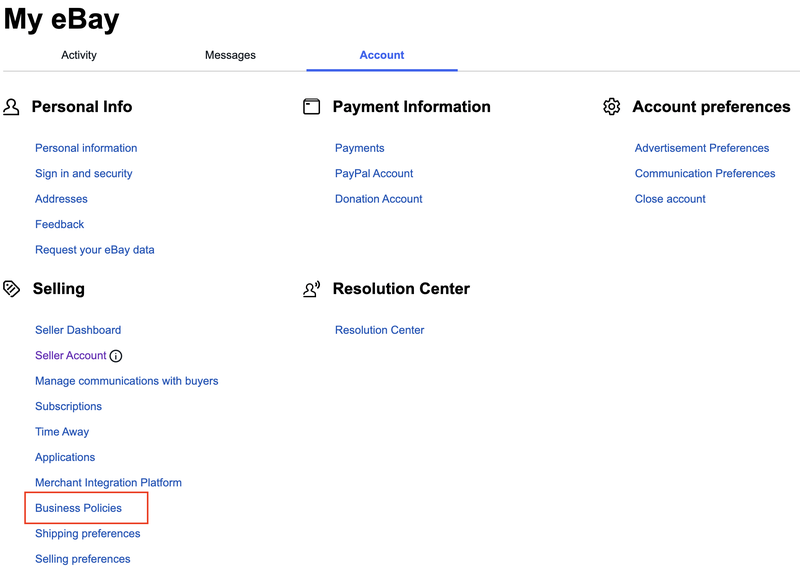Open Selling preferences

tap(83, 559)
